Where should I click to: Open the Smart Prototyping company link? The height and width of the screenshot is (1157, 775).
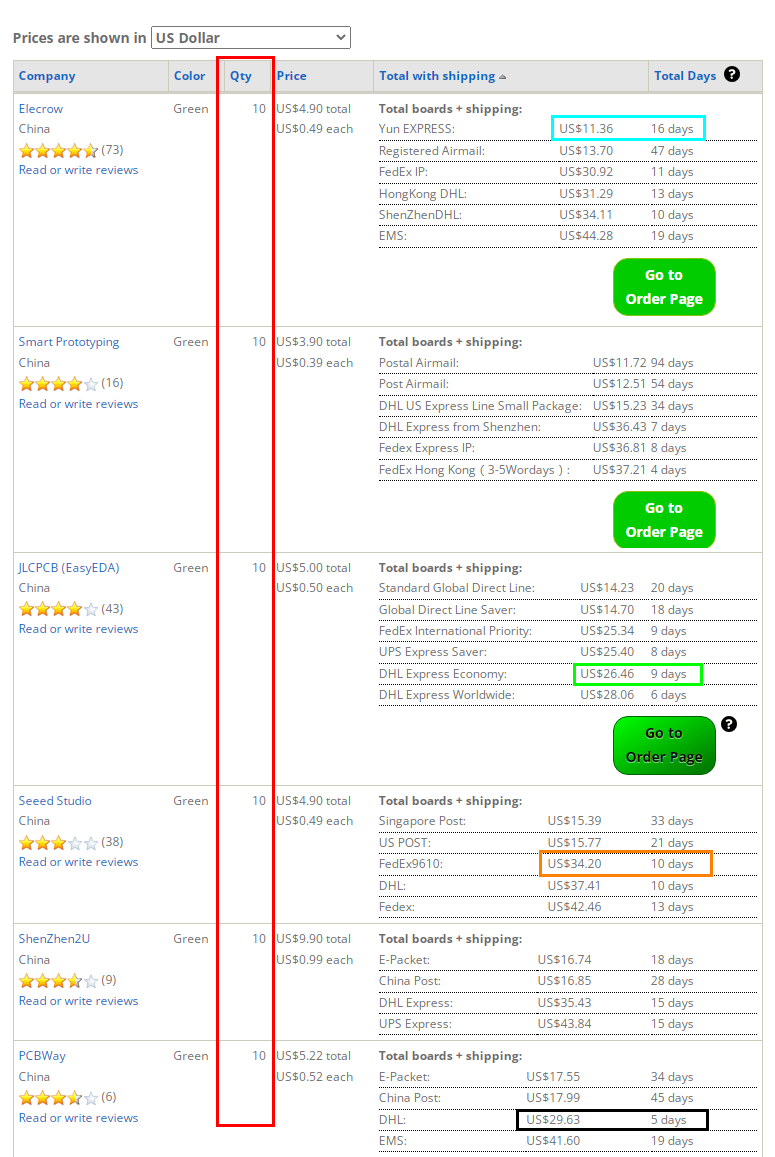pos(69,342)
